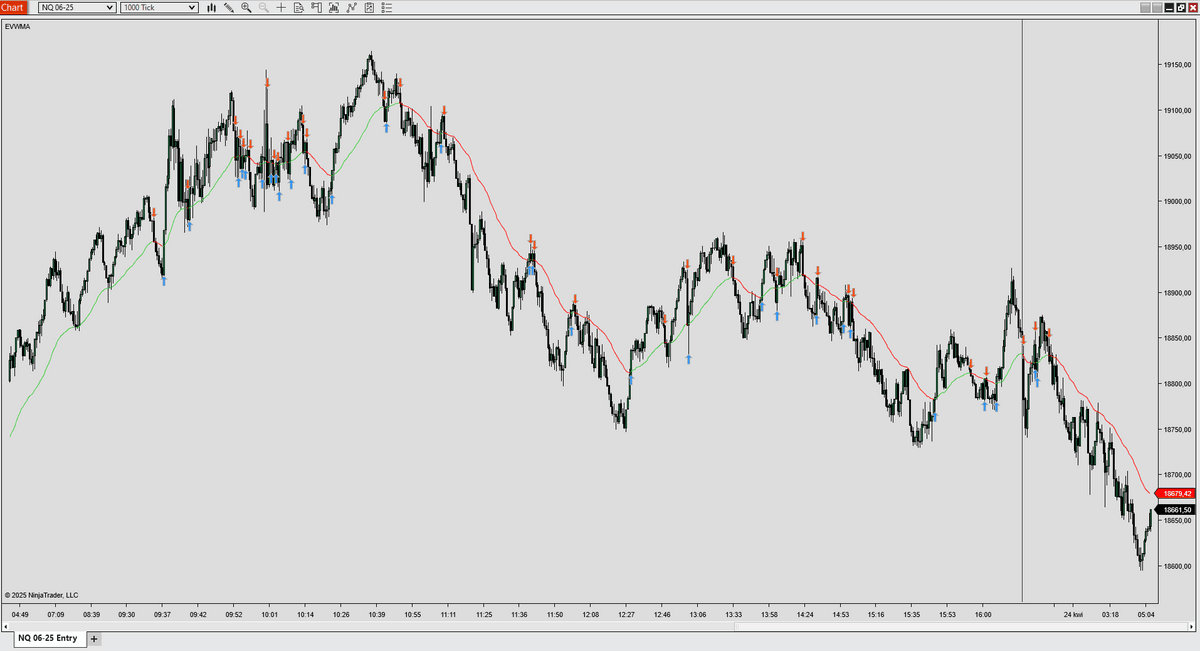This screenshot has height=651, width=1200.
Task: Open the Drawing Tools pencil menu
Action: (x=229, y=7)
